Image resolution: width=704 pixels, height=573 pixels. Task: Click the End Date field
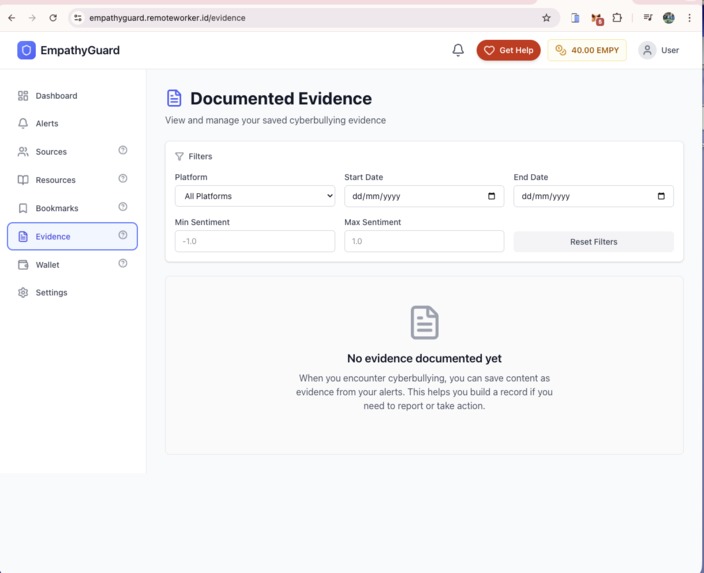pyautogui.click(x=594, y=196)
